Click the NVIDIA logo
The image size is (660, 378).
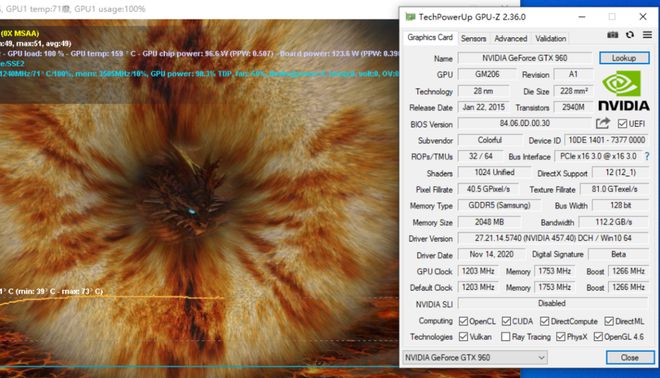(624, 91)
